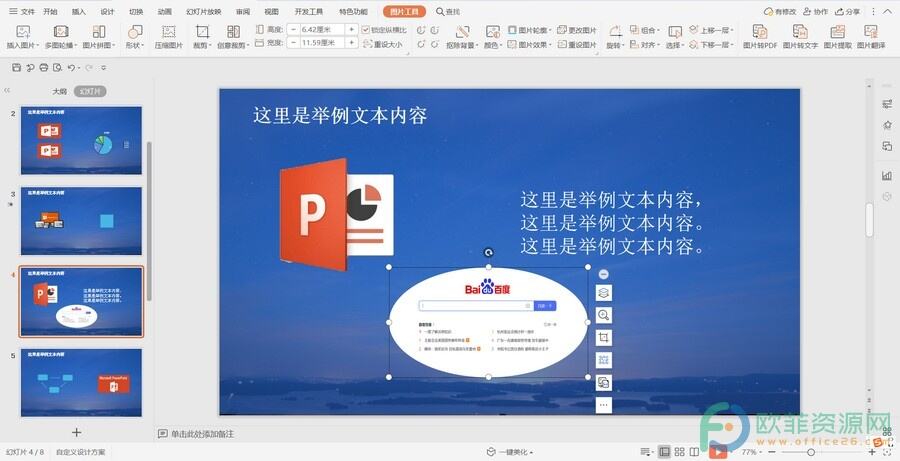Open the 设计 design tab
The width and height of the screenshot is (900, 461).
pos(107,11)
